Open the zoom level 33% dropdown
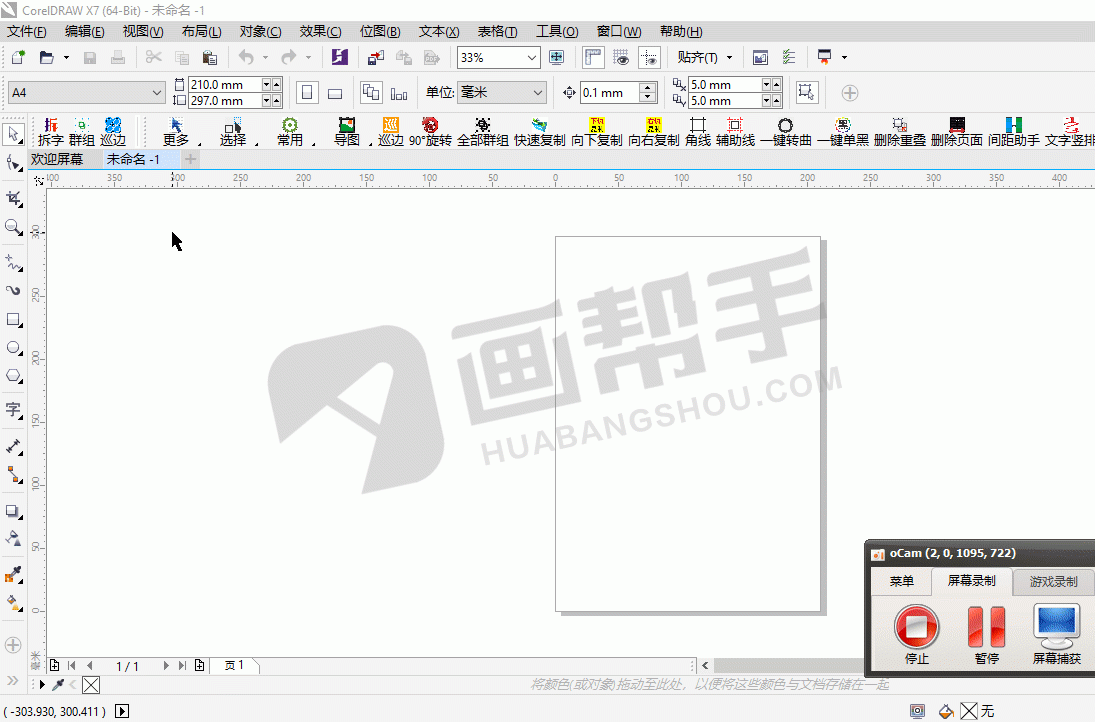 point(532,57)
